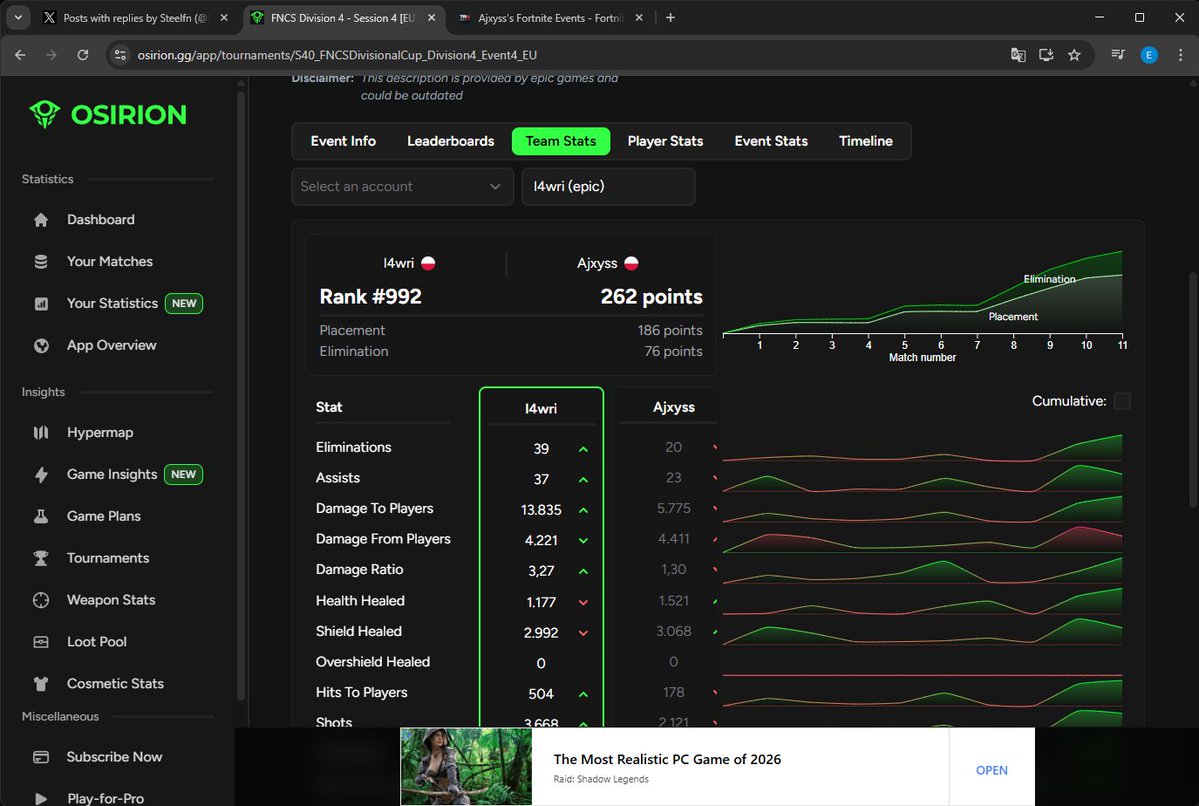Click Subscribe Now card icon
This screenshot has height=806, width=1199.
[x=41, y=757]
